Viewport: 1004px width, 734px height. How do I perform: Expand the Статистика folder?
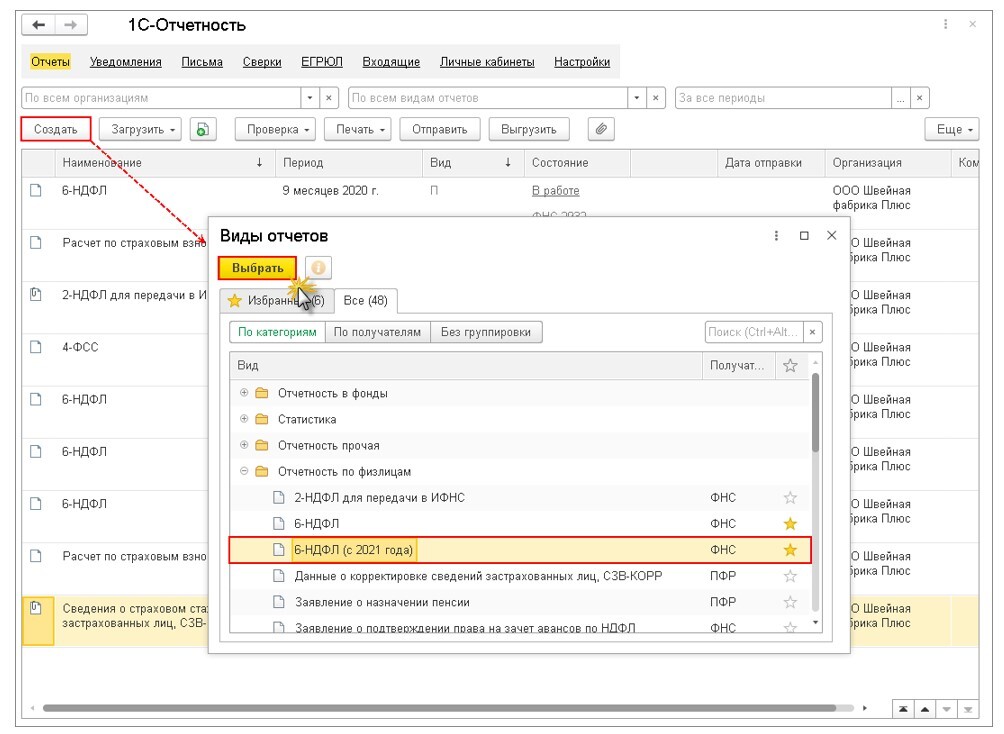[x=244, y=419]
